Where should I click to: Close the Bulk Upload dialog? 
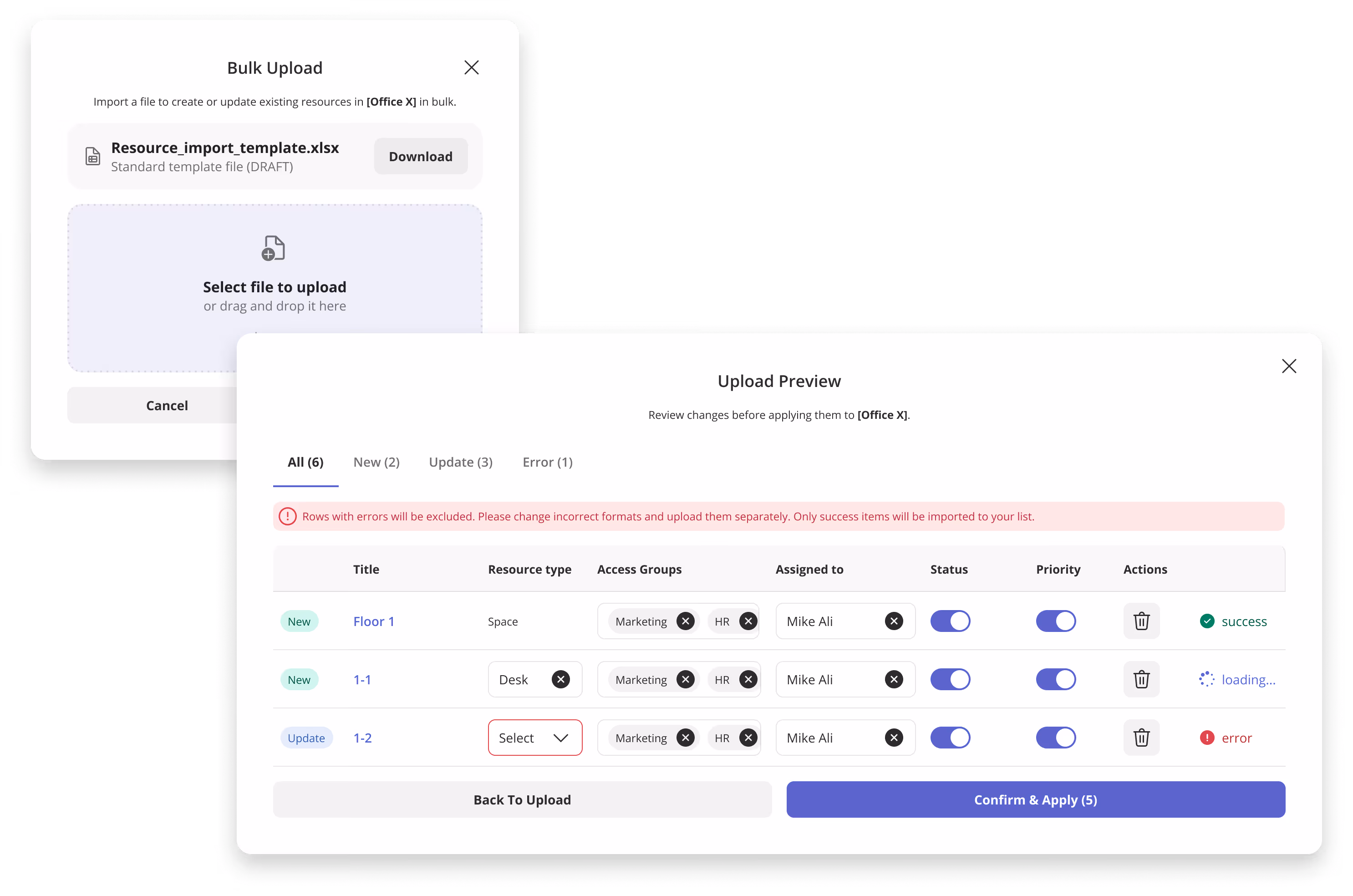tap(471, 67)
